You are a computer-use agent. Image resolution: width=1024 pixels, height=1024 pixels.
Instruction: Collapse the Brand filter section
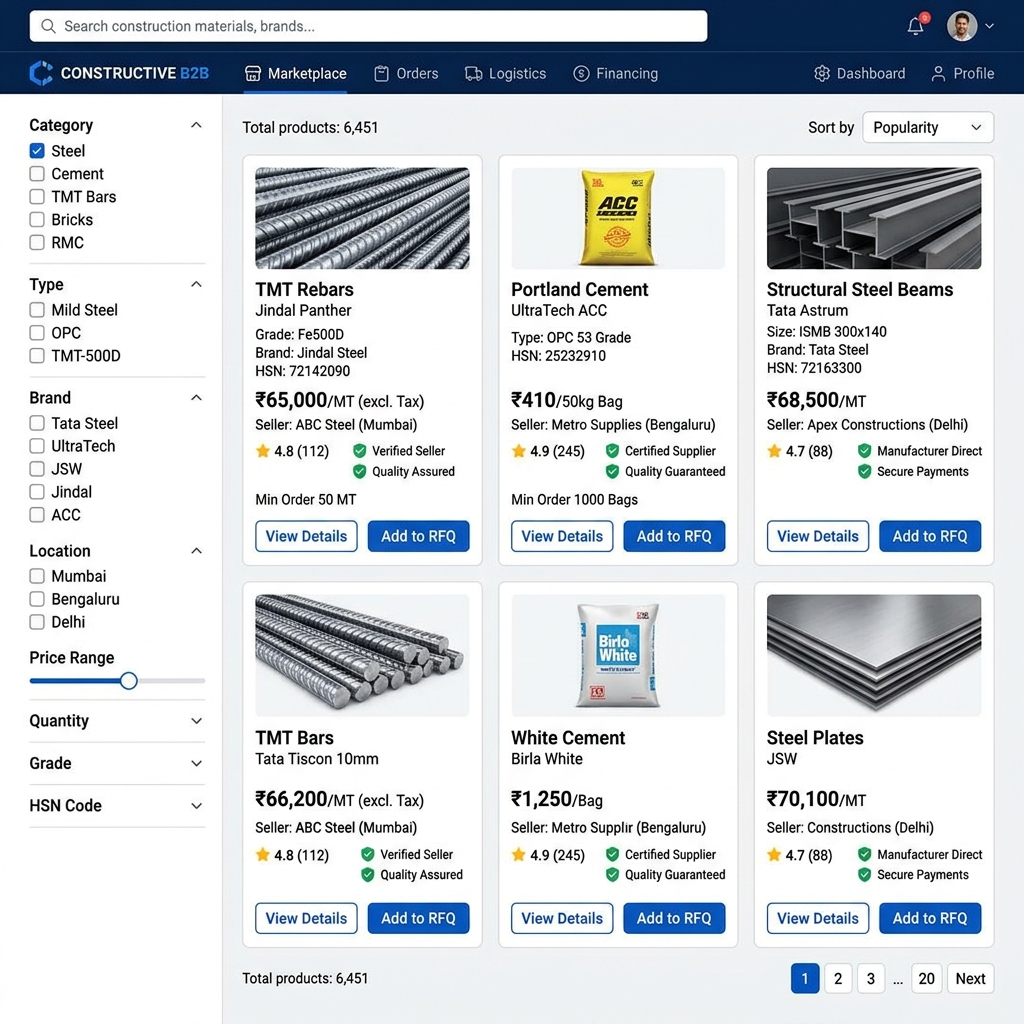click(196, 398)
